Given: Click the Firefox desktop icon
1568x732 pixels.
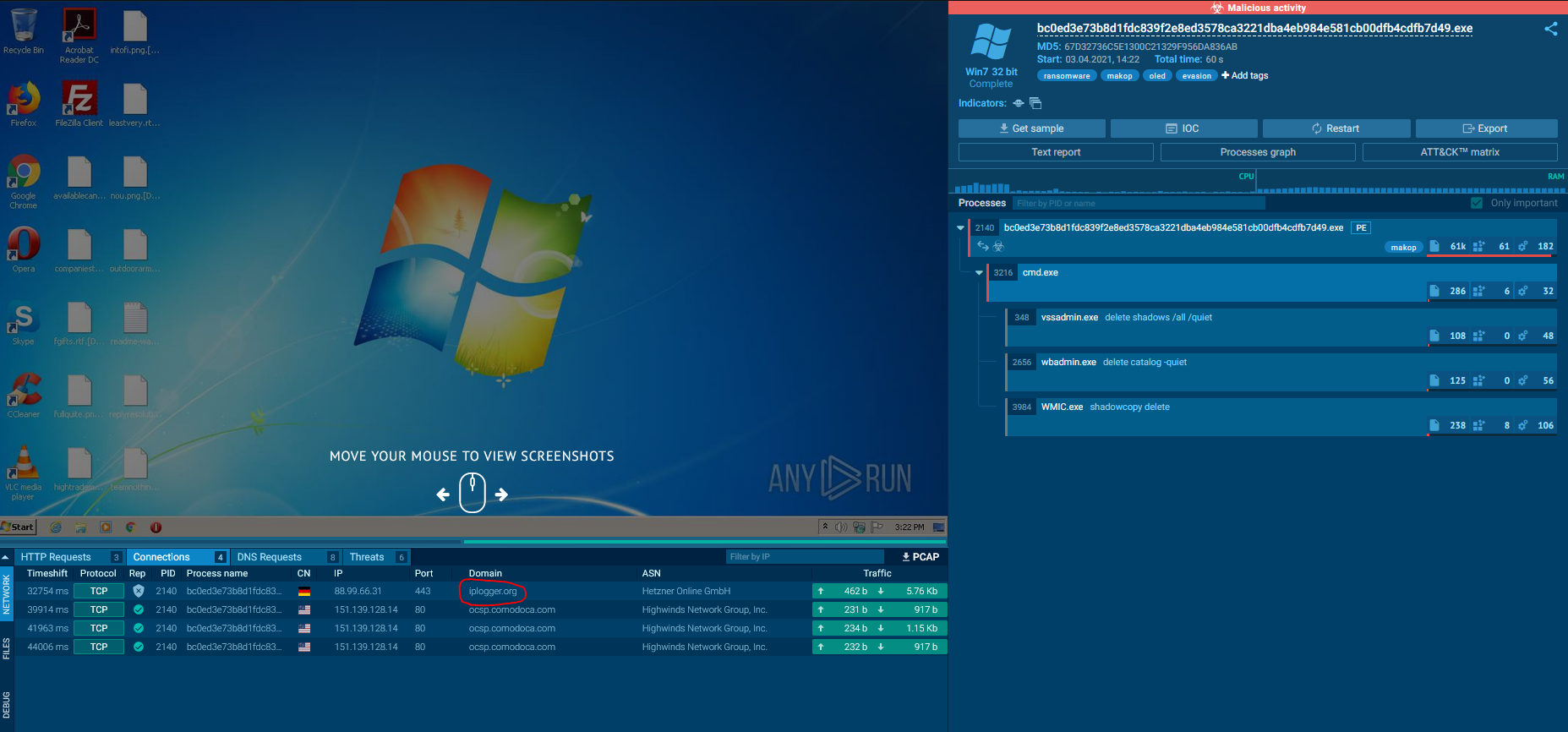Looking at the screenshot, I should click(24, 104).
